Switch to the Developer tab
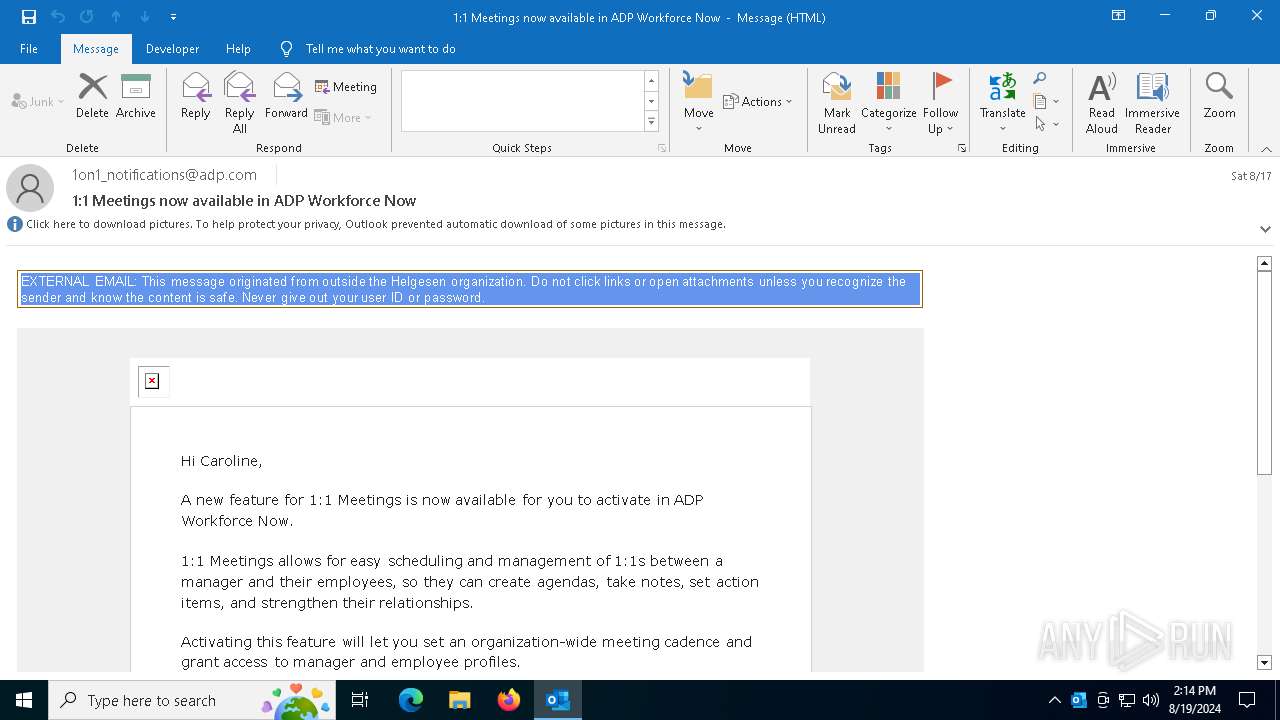Viewport: 1280px width, 720px height. click(172, 49)
